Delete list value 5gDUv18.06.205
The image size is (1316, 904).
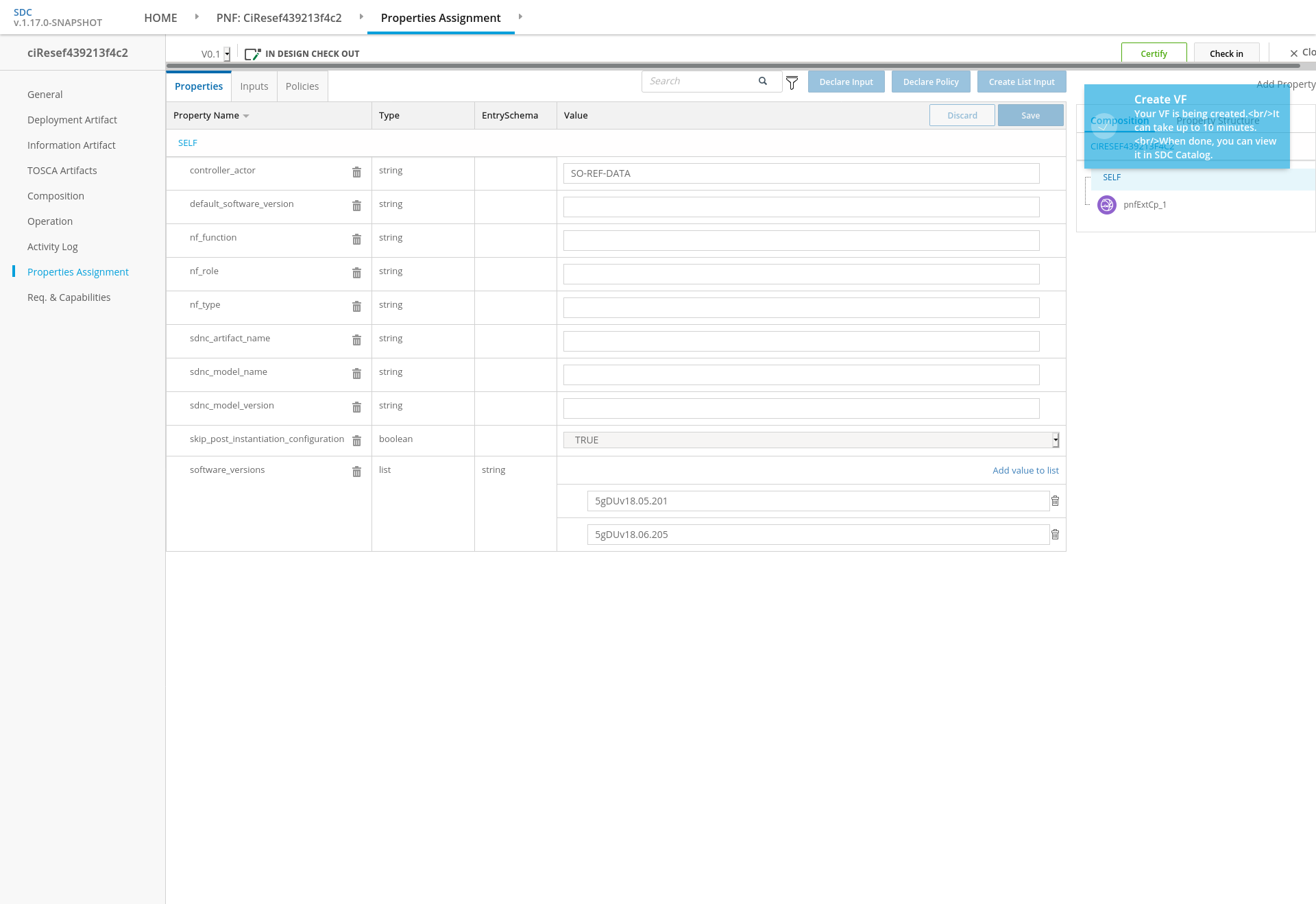click(1056, 535)
